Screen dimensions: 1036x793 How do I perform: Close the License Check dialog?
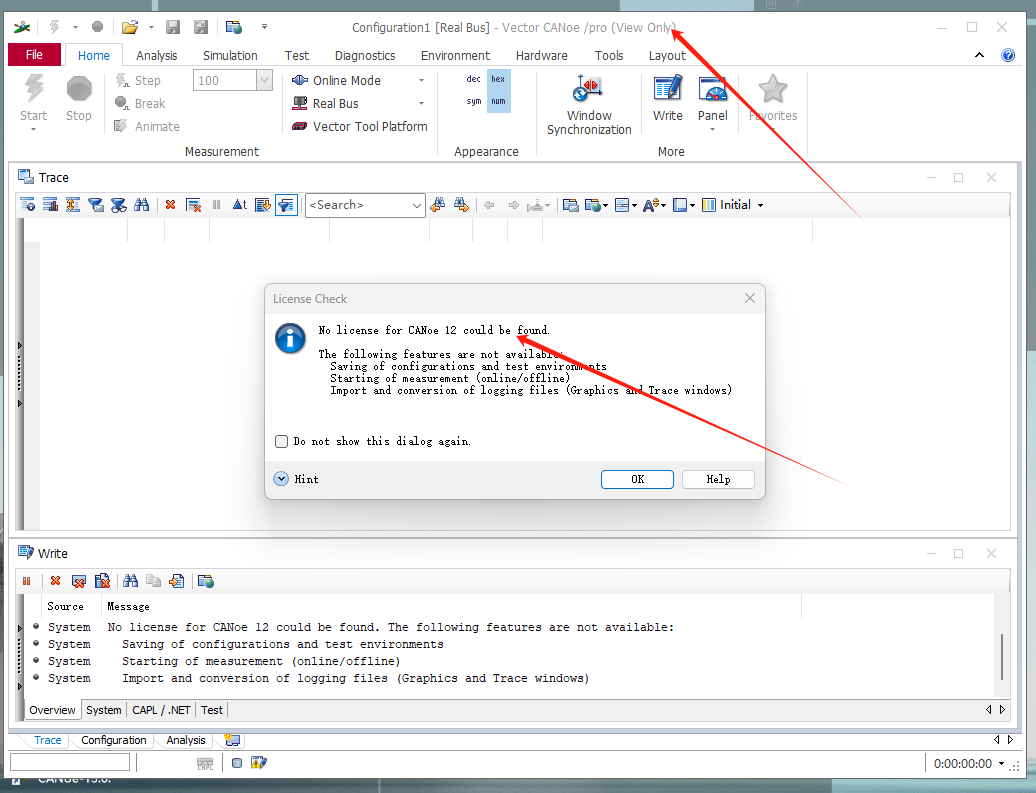pos(749,298)
